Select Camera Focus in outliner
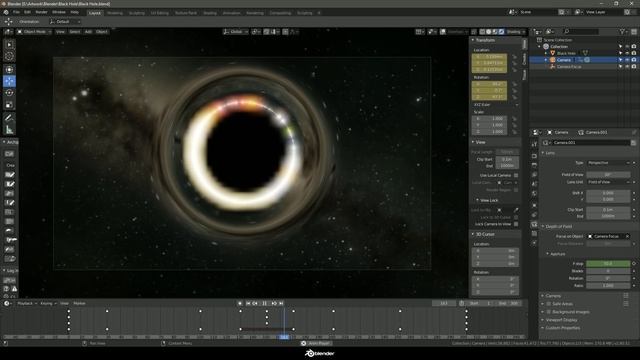 tap(569, 67)
